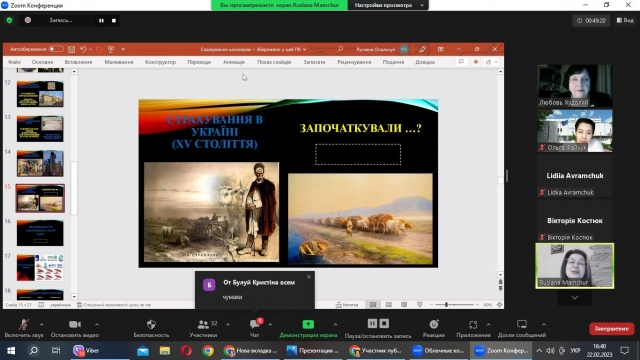Image resolution: width=640 pixels, height=360 pixels.
Task: Switch to Reading view icon in status bar
Action: [x=404, y=305]
